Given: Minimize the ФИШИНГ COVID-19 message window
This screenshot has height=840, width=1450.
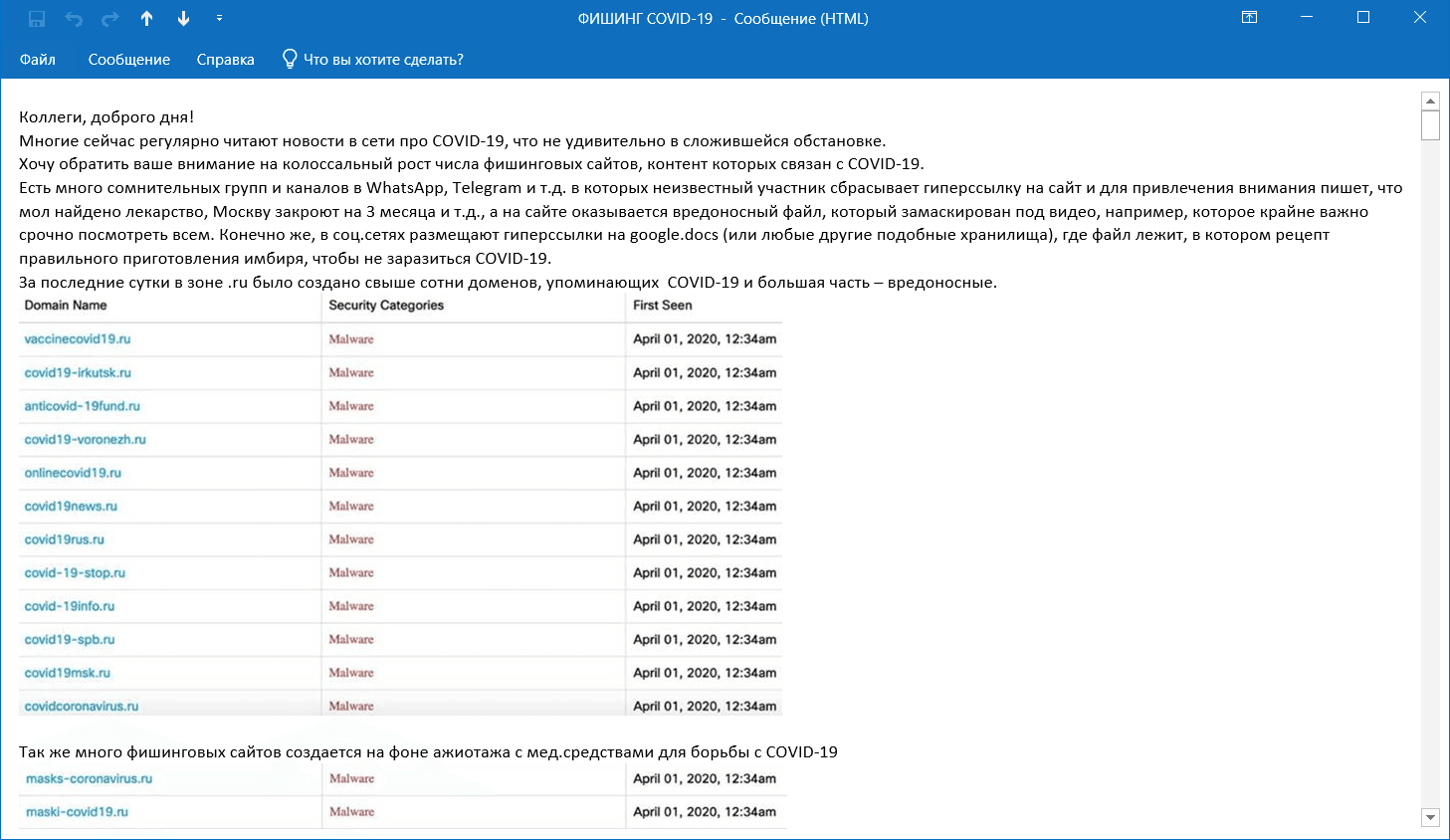Looking at the screenshot, I should coord(1307,18).
